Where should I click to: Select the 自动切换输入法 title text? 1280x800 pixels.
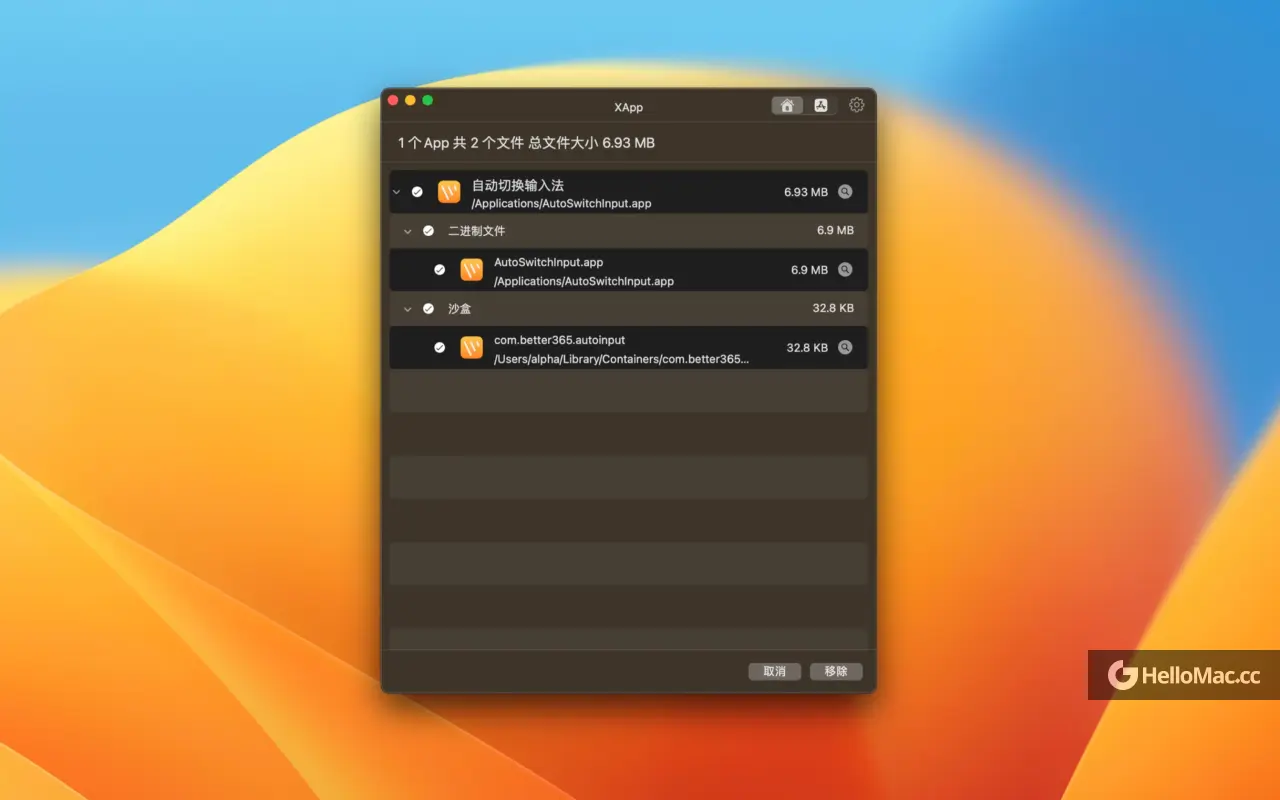pos(518,185)
